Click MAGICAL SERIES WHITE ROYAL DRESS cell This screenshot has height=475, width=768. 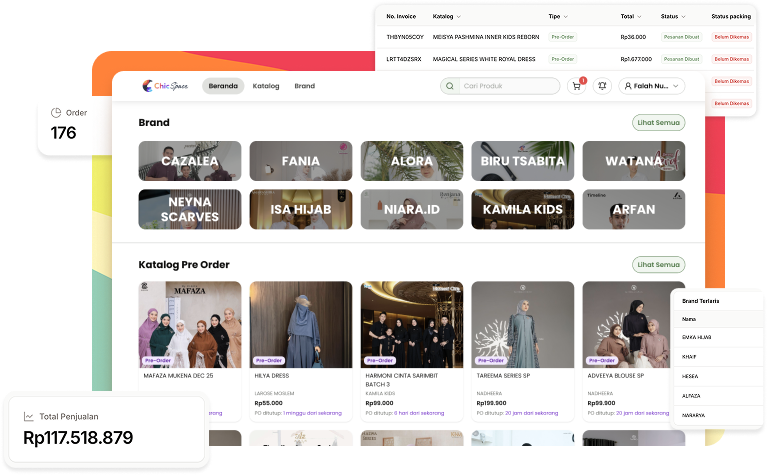pyautogui.click(x=484, y=59)
